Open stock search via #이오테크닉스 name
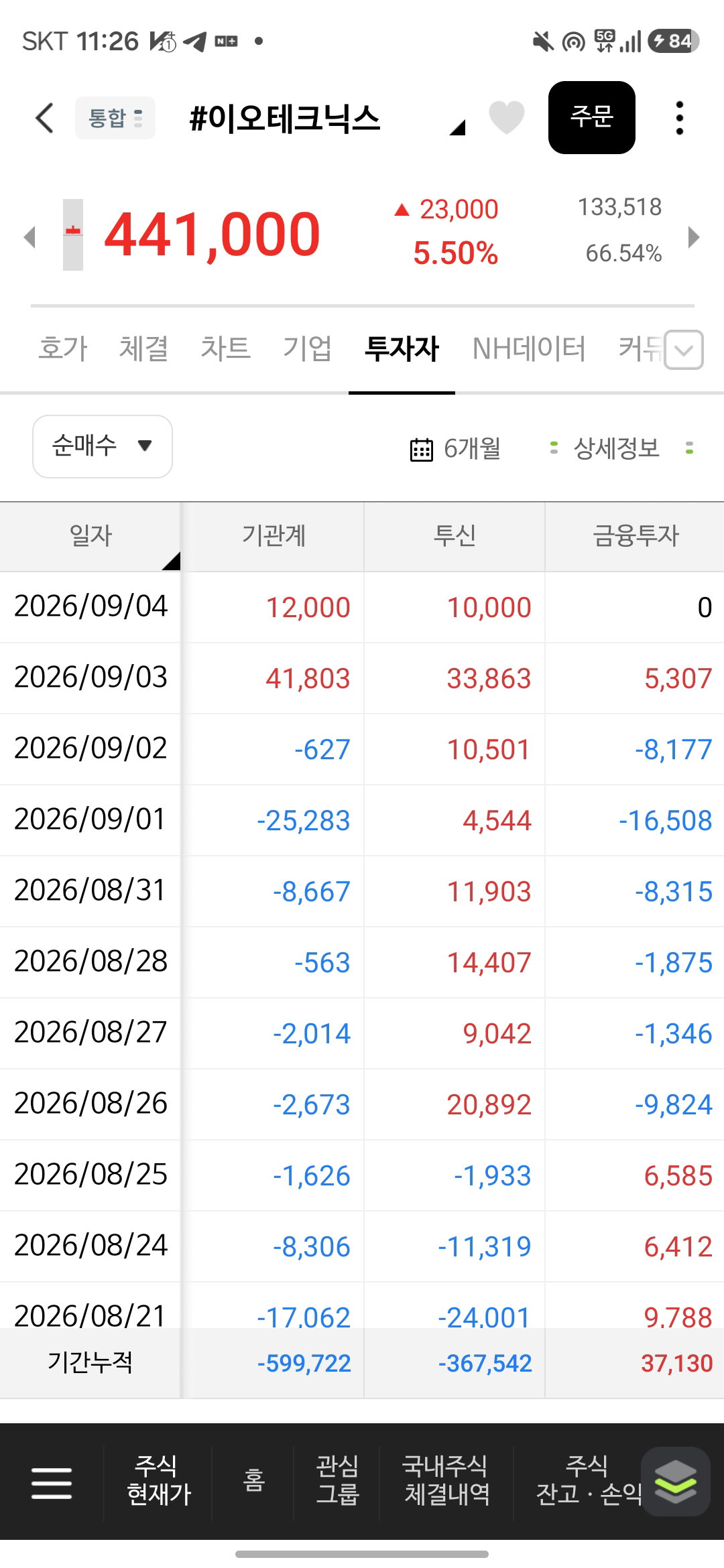 pyautogui.click(x=284, y=119)
